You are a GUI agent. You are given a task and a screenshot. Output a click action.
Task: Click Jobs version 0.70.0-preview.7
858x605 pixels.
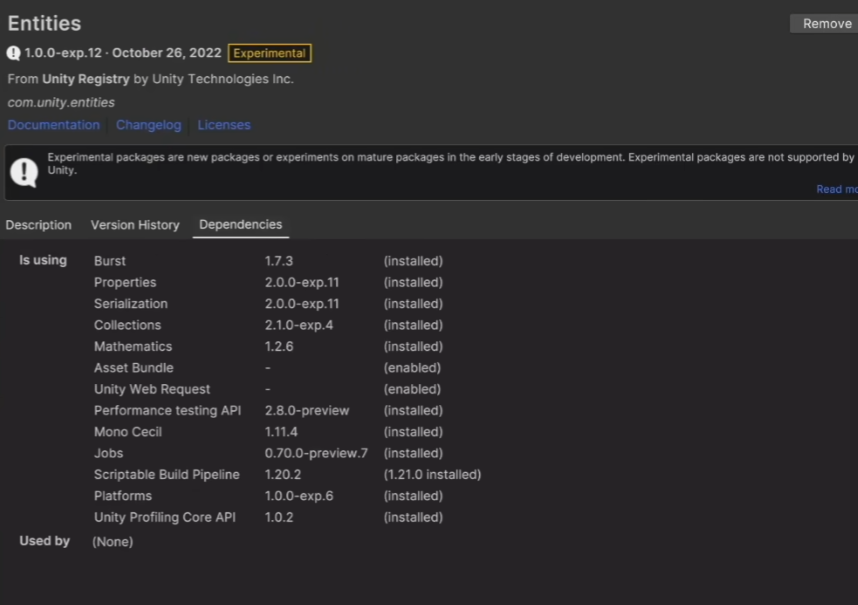coord(316,453)
